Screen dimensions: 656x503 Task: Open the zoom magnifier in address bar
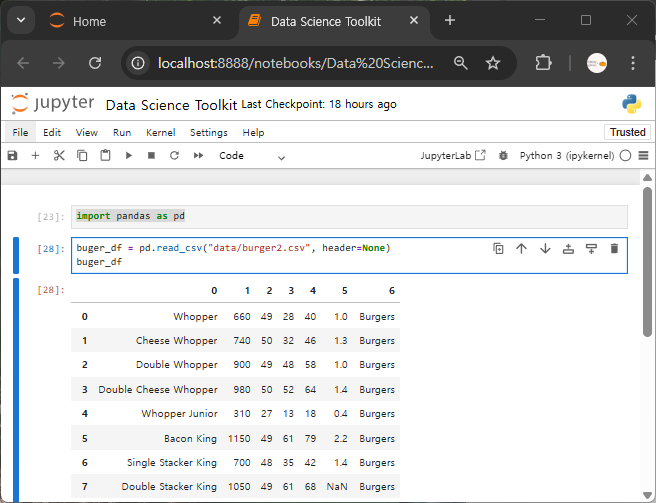[461, 63]
